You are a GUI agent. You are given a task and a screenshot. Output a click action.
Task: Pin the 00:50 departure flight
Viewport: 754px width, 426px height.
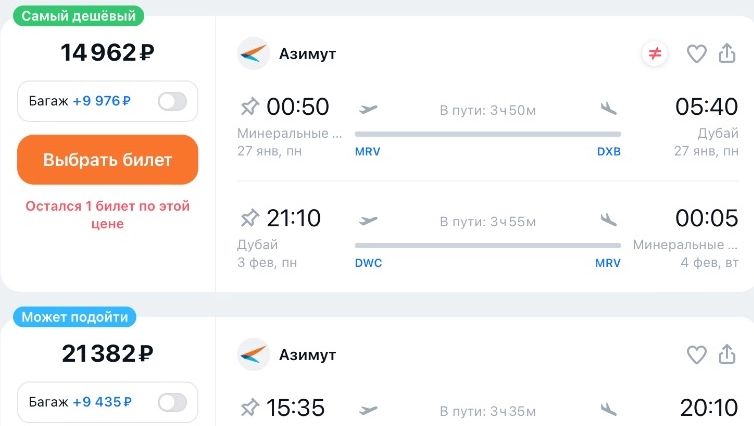tap(250, 106)
